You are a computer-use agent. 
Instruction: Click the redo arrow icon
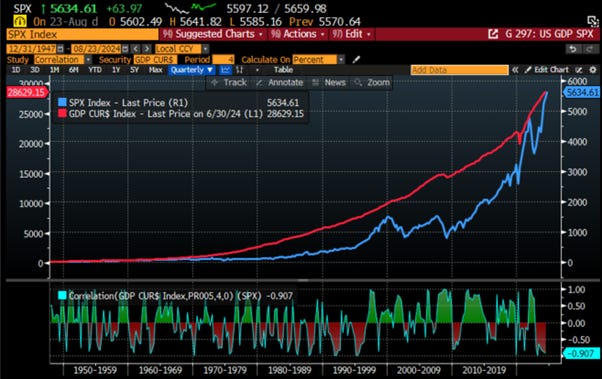[x=589, y=49]
